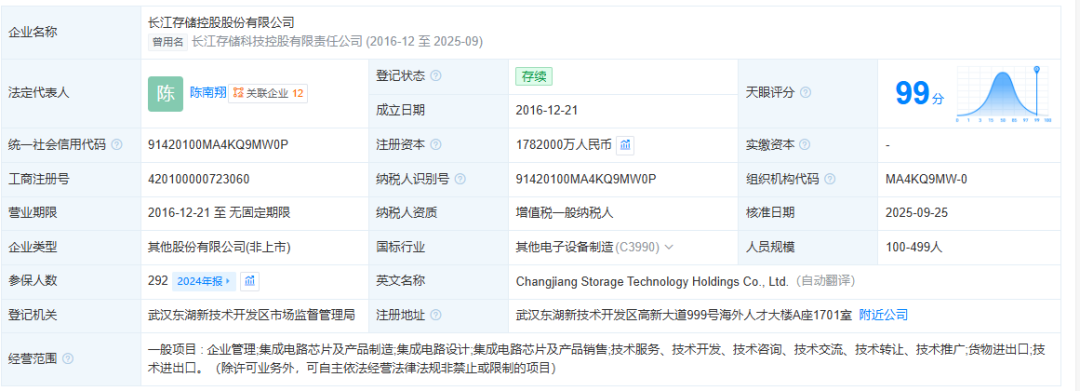Select Changjiang Storage Technology Holdings Co., Ltd.
This screenshot has width=1080, height=391.
coord(652,281)
